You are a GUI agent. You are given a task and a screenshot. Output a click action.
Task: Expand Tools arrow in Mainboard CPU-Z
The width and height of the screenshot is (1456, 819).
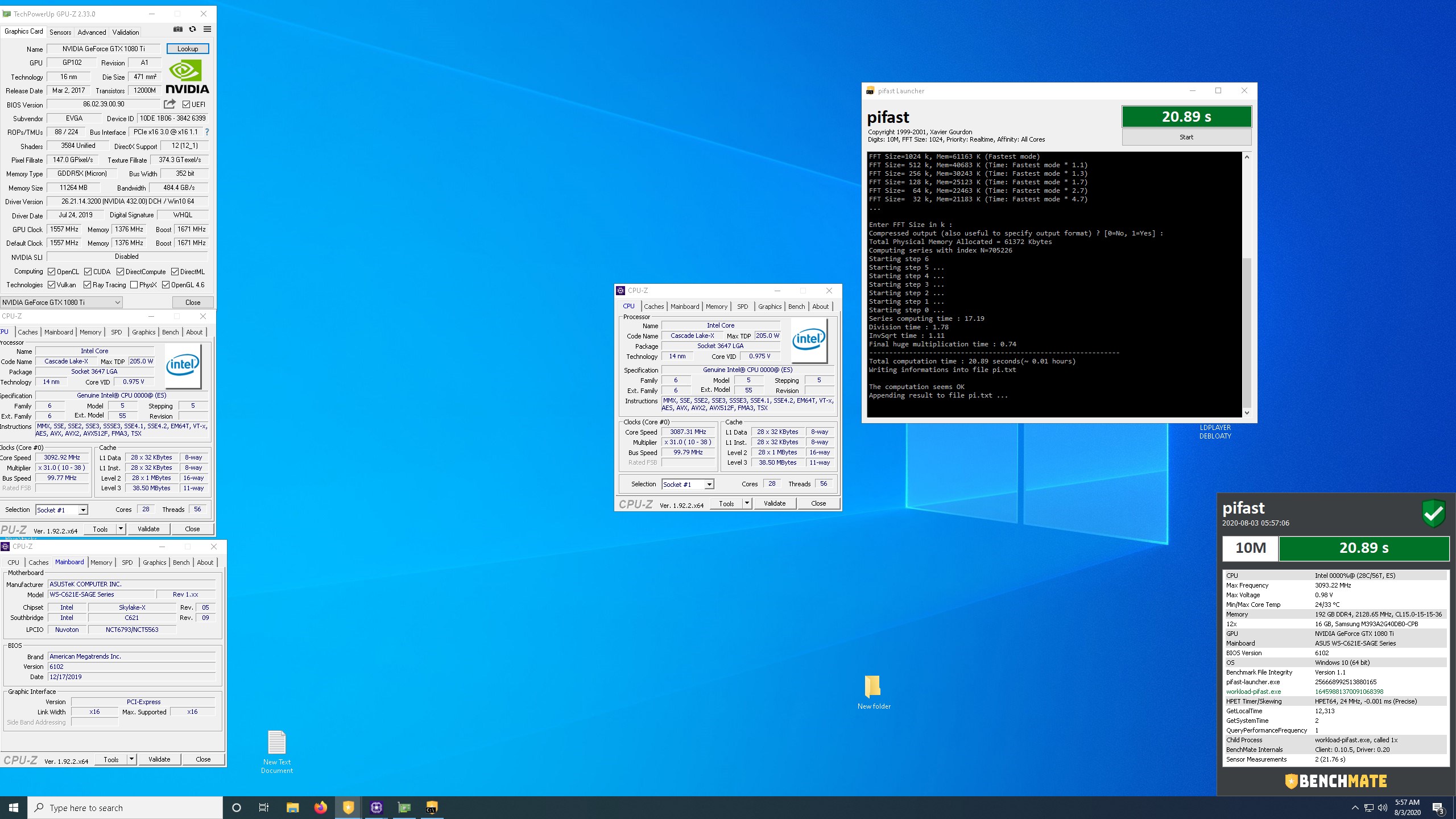[131, 759]
